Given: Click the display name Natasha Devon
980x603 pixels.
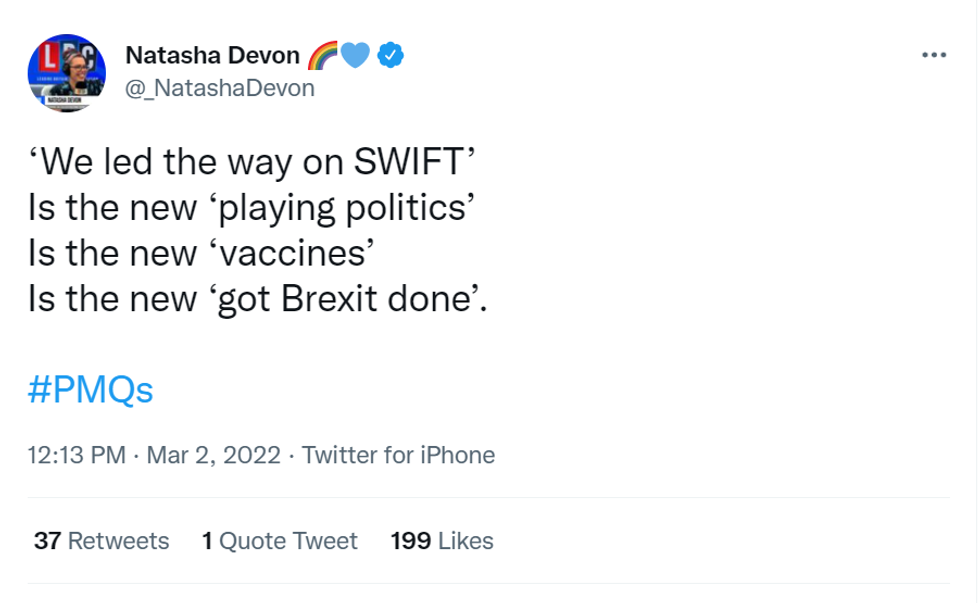Looking at the screenshot, I should click(211, 55).
